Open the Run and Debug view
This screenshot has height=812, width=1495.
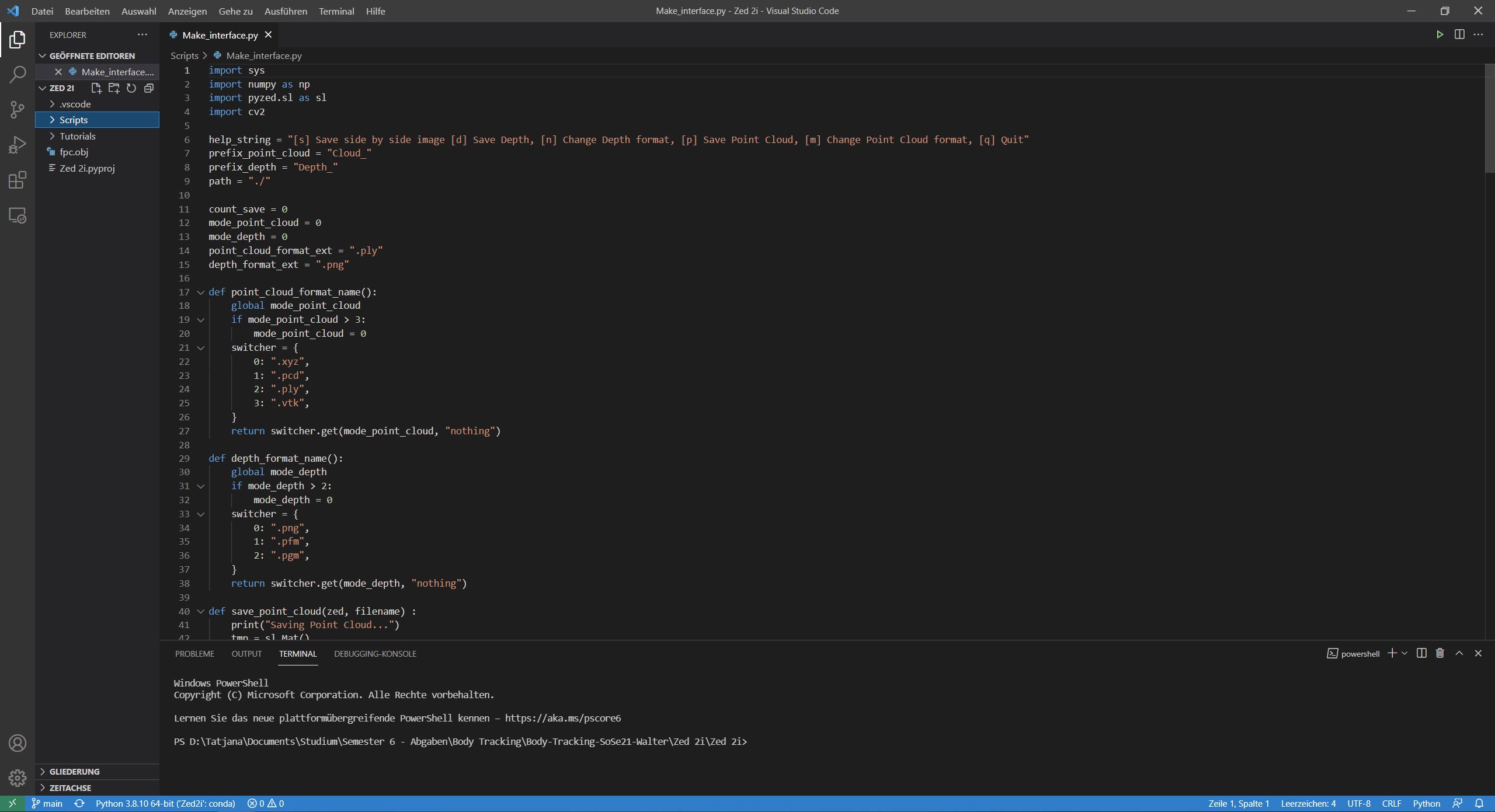[x=18, y=144]
